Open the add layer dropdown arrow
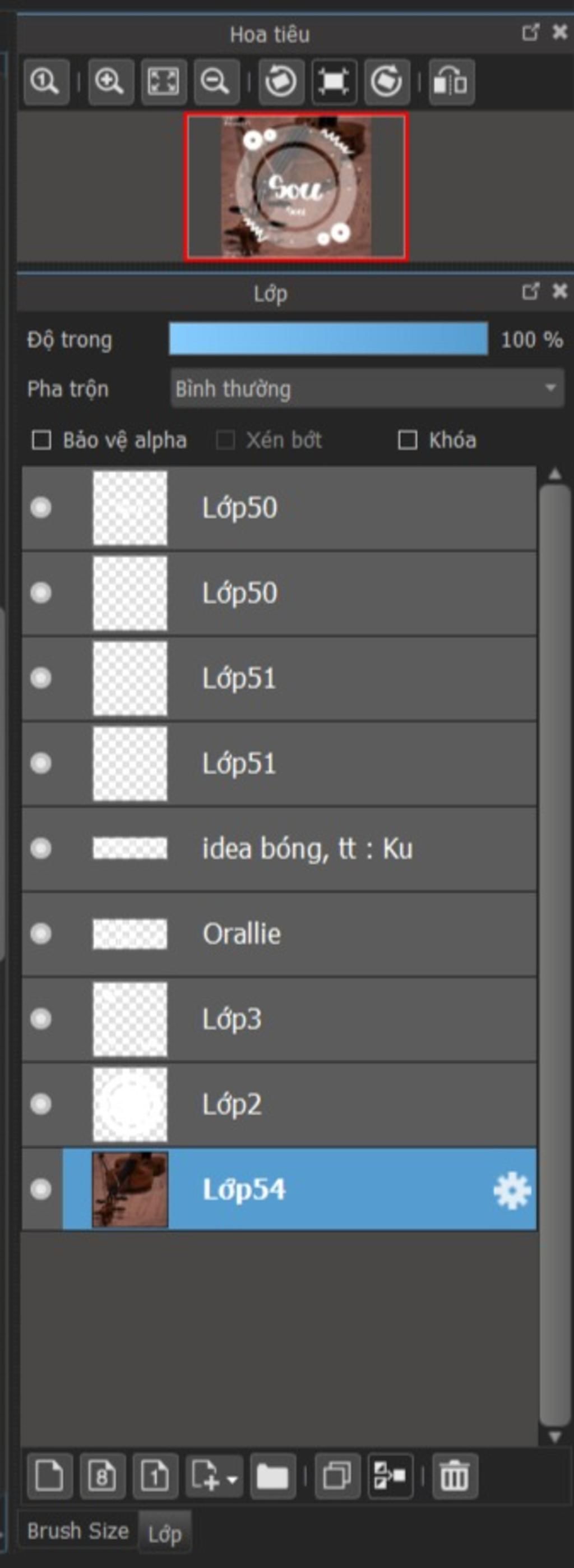Image resolution: width=574 pixels, height=1568 pixels. tap(232, 1477)
